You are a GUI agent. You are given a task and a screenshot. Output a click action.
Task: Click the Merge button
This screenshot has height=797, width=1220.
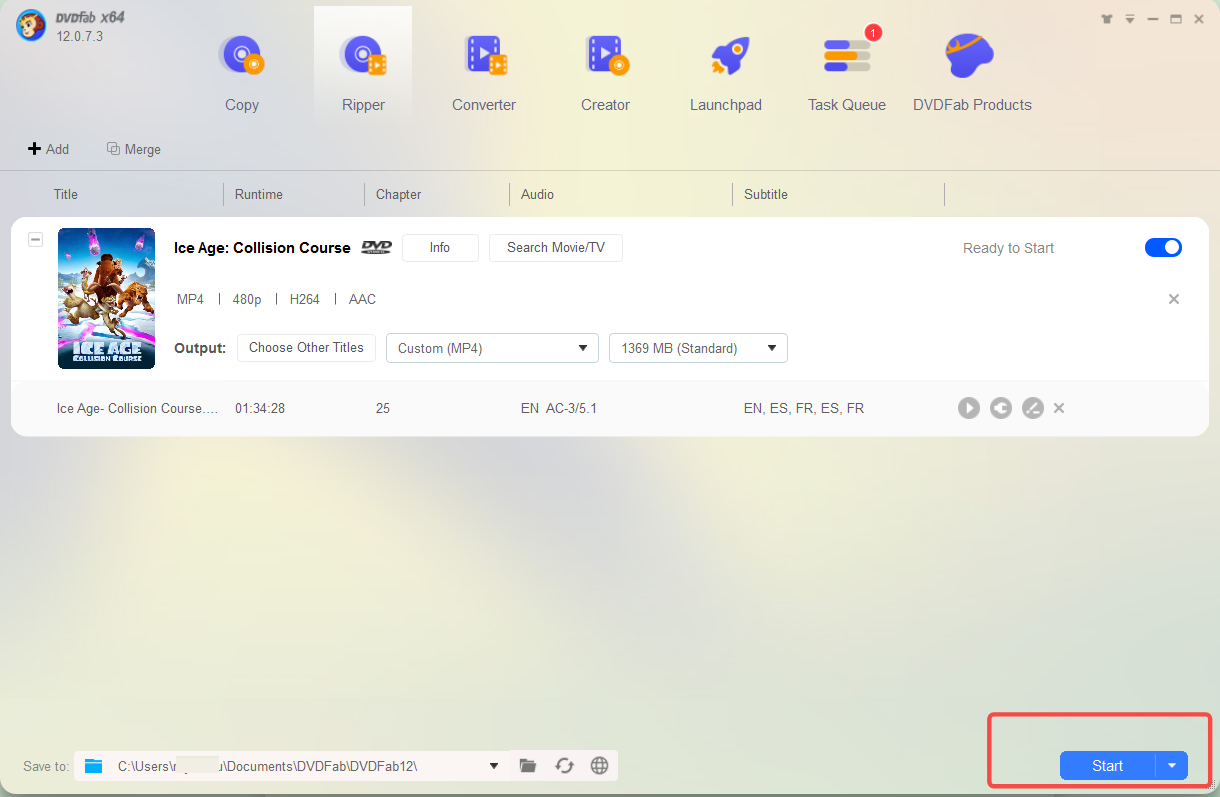(x=134, y=149)
